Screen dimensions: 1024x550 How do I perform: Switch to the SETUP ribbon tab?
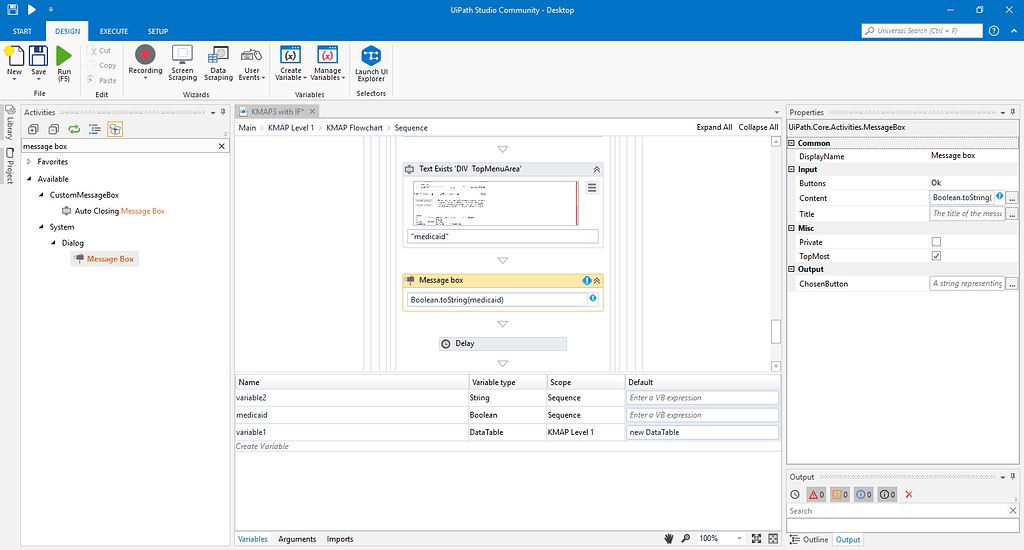click(x=157, y=31)
